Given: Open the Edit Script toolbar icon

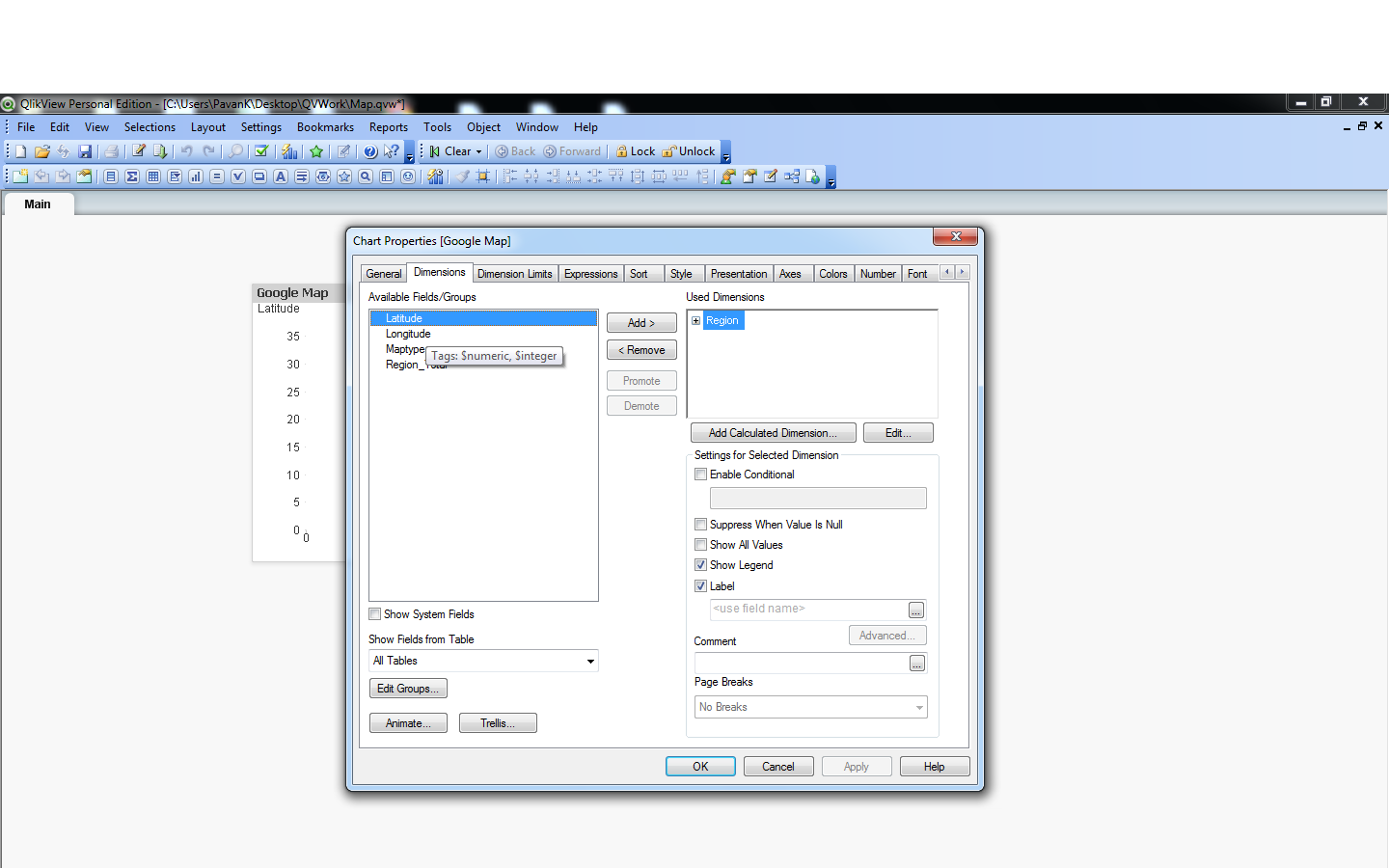Looking at the screenshot, I should click(139, 151).
